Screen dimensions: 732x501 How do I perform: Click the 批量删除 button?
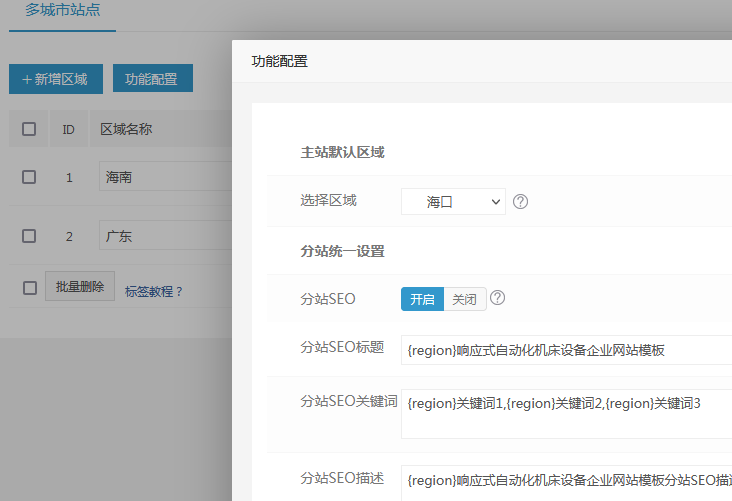80,286
